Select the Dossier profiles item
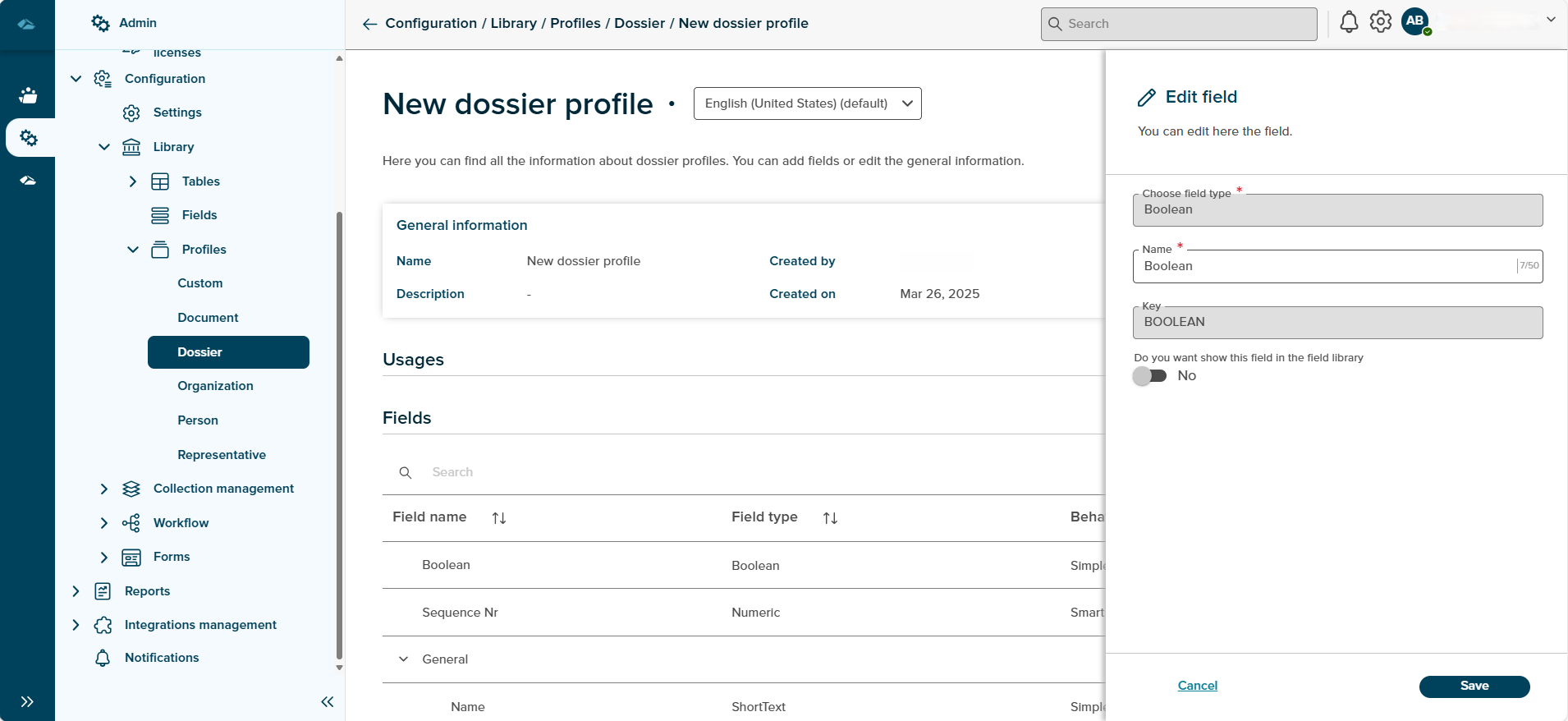Screen dimensions: 1568x721 (x=228, y=352)
